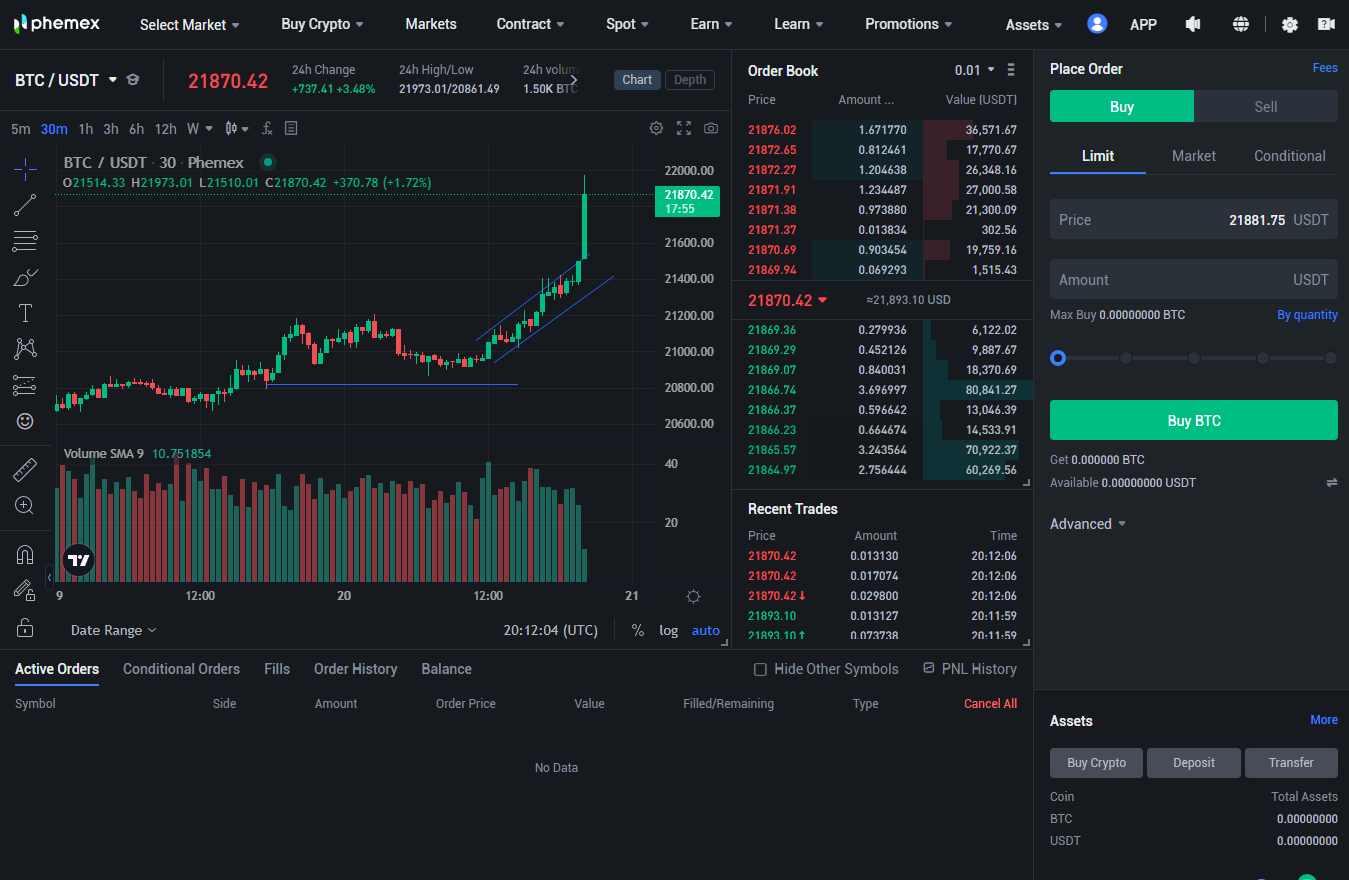The height and width of the screenshot is (880, 1349).
Task: Change order book 0.01 precision
Action: [975, 70]
